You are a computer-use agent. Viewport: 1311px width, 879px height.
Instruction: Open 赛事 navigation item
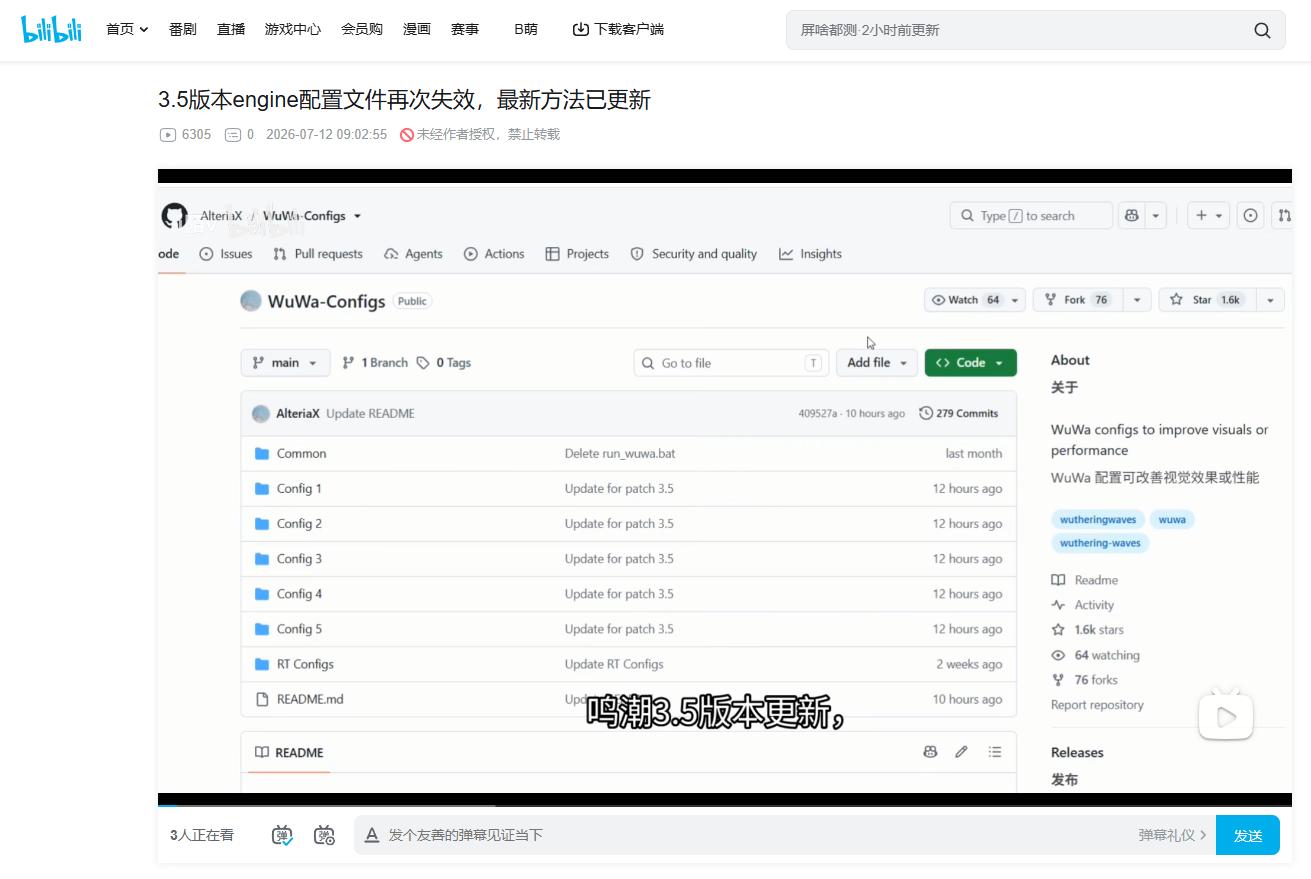[465, 29]
